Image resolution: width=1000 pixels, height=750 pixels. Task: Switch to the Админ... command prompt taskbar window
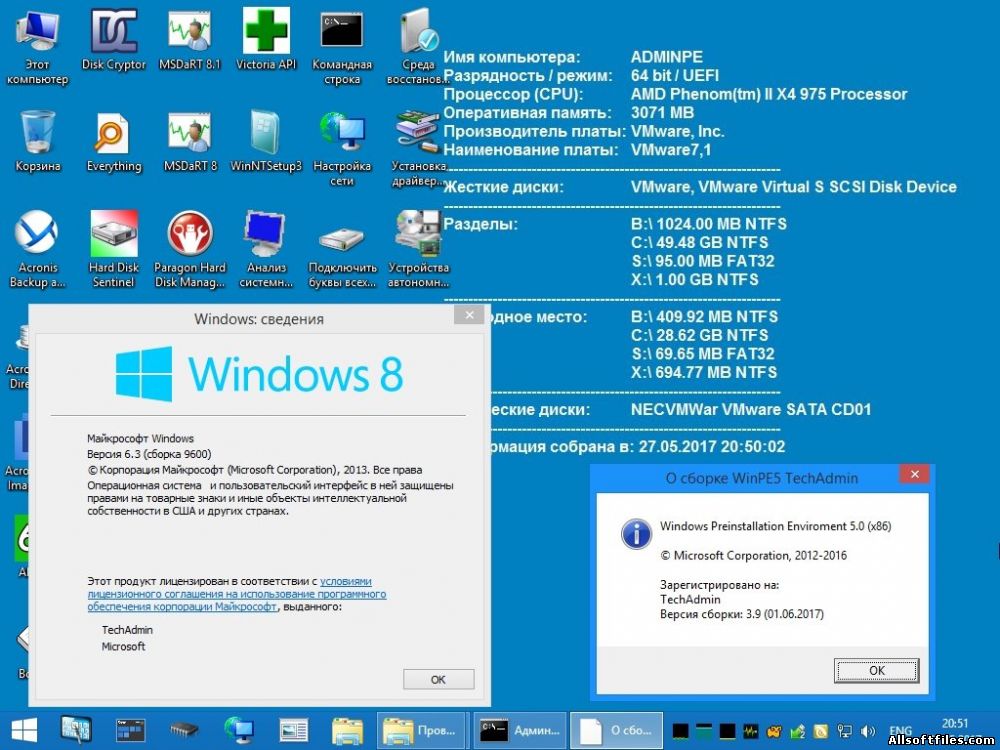pyautogui.click(x=520, y=730)
